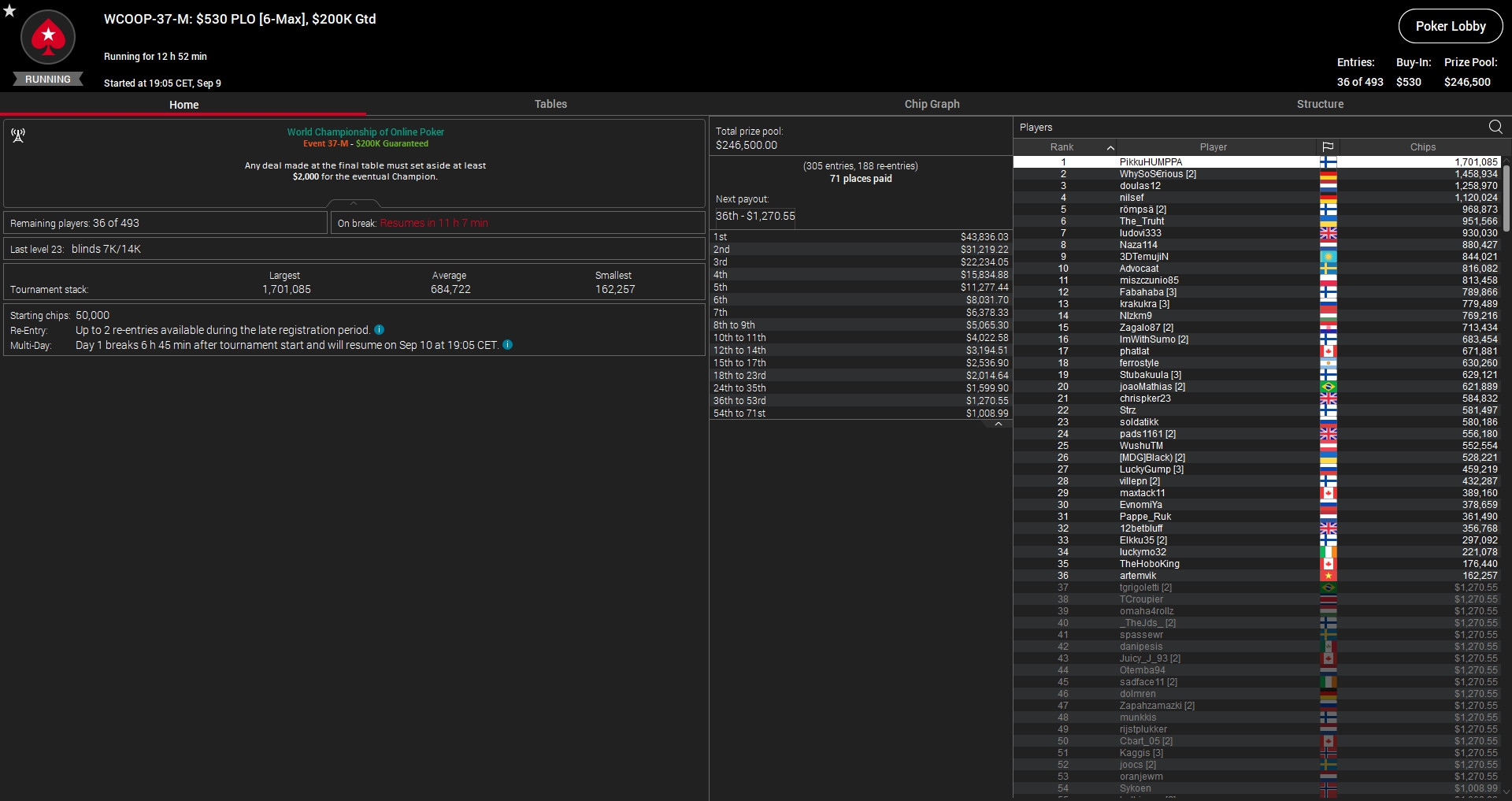Open the Structure tab
This screenshot has width=1512, height=801.
[x=1320, y=104]
